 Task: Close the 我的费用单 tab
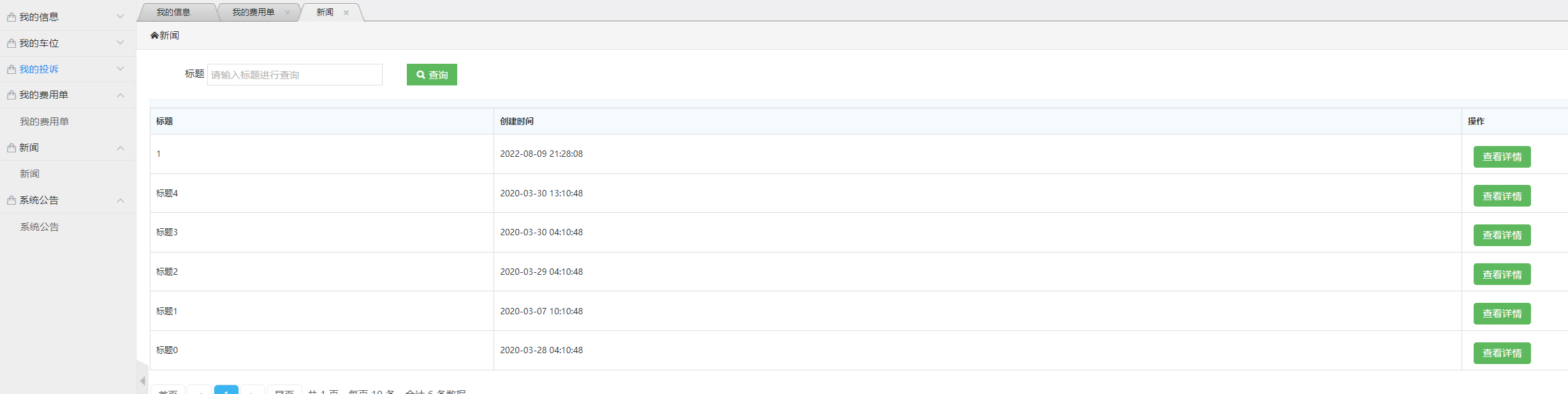point(288,13)
